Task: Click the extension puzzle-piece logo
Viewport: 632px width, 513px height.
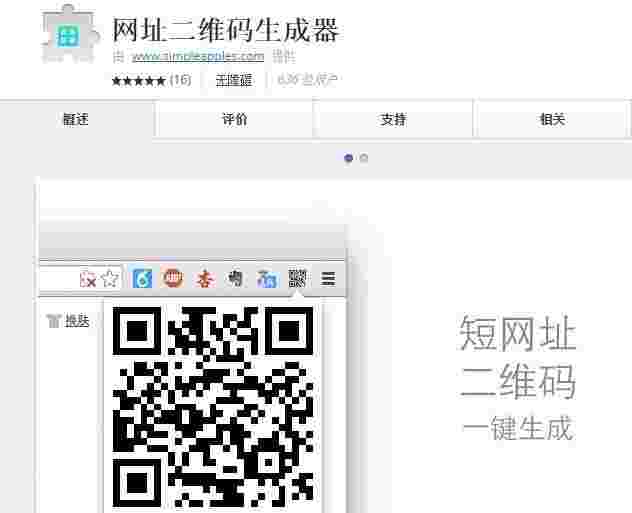Action: 71,34
